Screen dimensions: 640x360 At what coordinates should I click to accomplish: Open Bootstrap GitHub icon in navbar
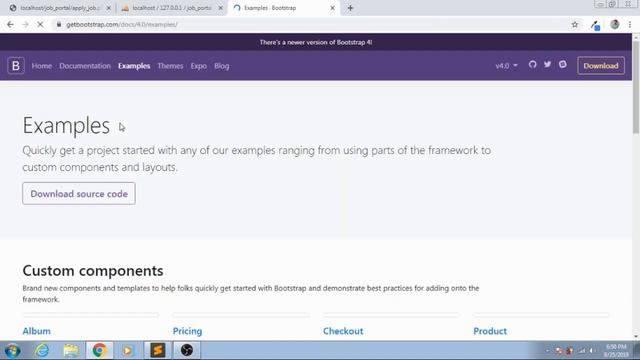click(532, 64)
